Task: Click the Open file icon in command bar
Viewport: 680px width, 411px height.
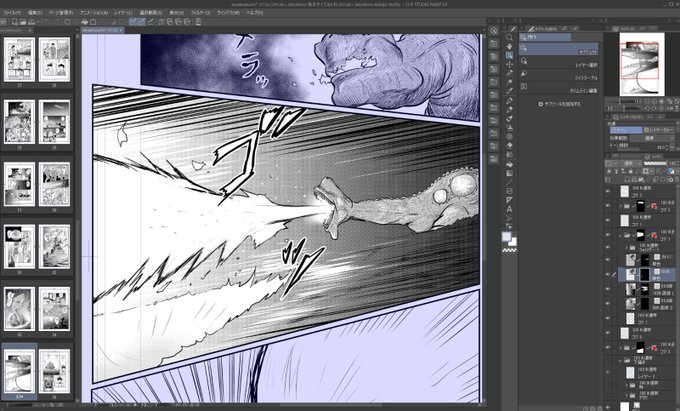Action: 22,22
